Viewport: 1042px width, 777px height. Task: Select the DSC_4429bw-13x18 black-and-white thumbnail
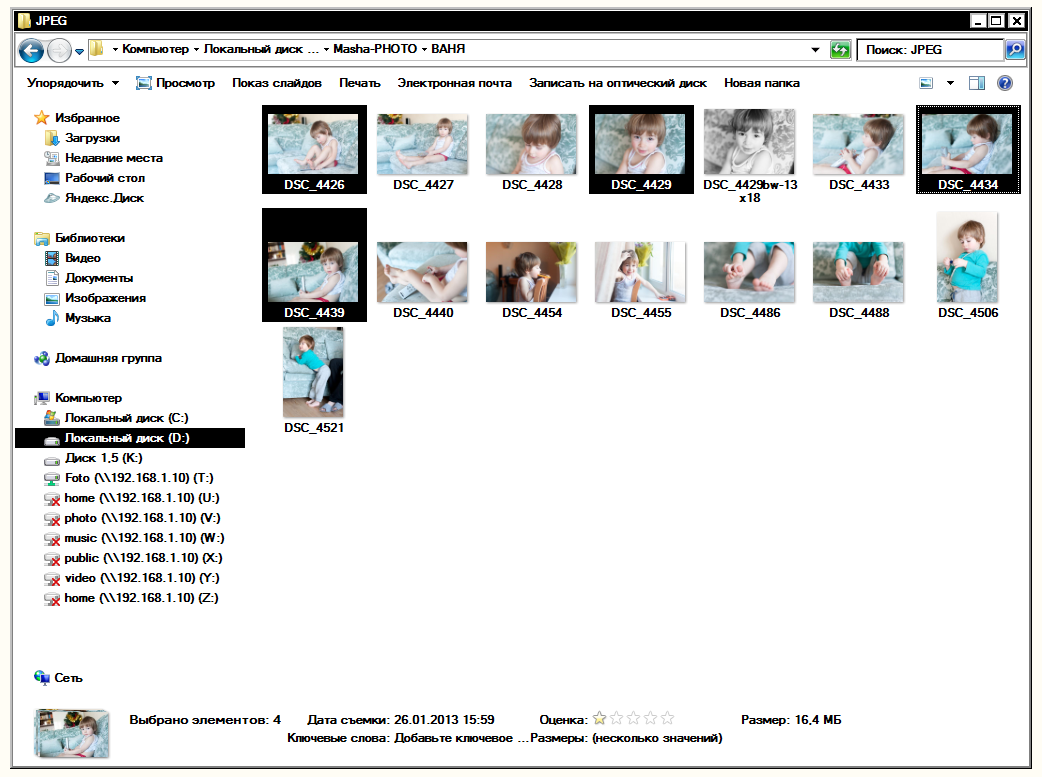click(749, 143)
